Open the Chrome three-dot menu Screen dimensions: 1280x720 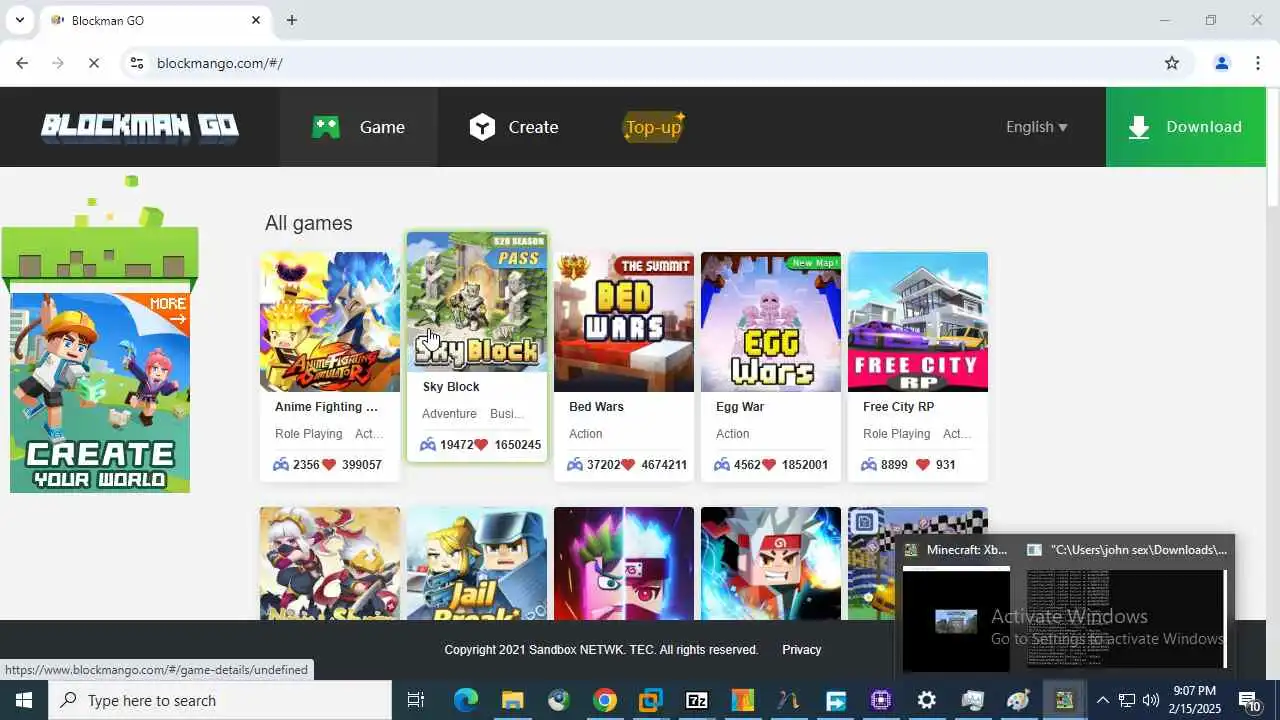(x=1258, y=63)
